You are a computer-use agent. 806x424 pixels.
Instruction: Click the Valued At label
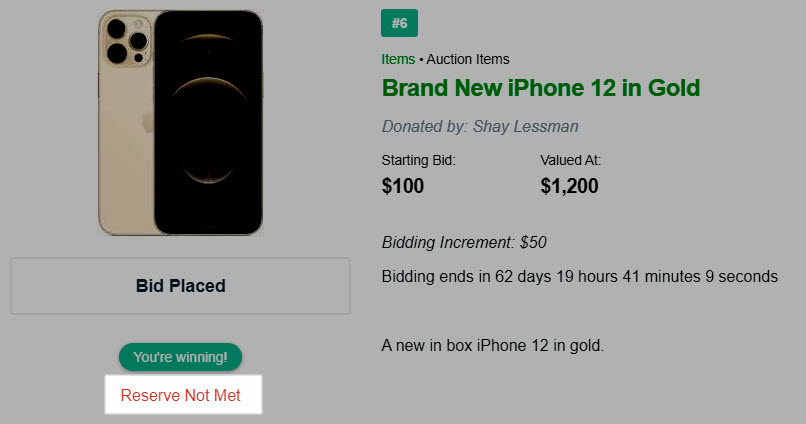571,160
